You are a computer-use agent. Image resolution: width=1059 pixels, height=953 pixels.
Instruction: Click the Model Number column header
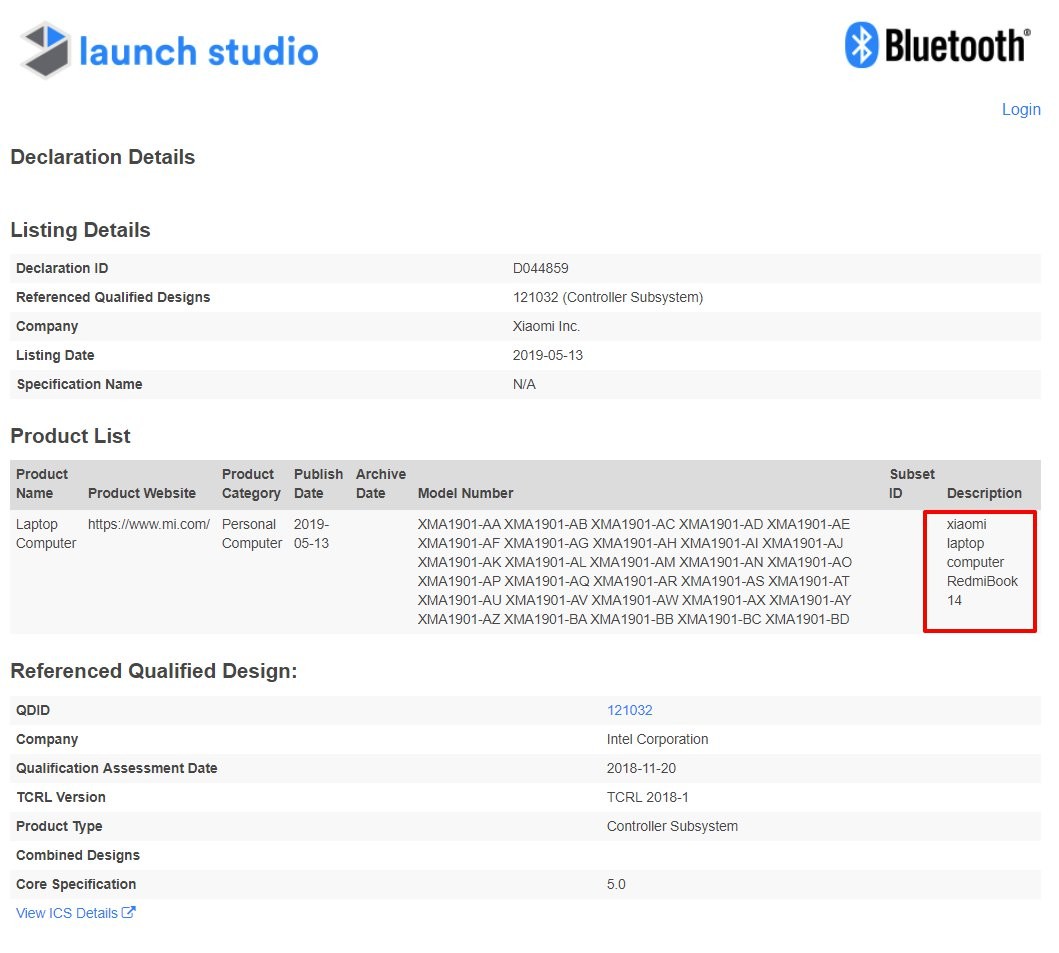click(465, 493)
